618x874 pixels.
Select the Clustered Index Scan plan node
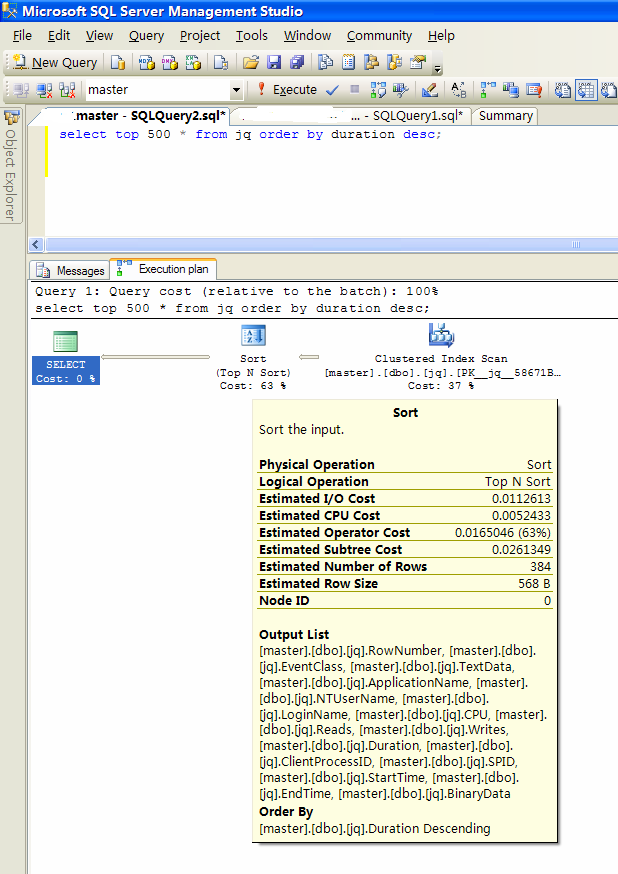coord(441,358)
